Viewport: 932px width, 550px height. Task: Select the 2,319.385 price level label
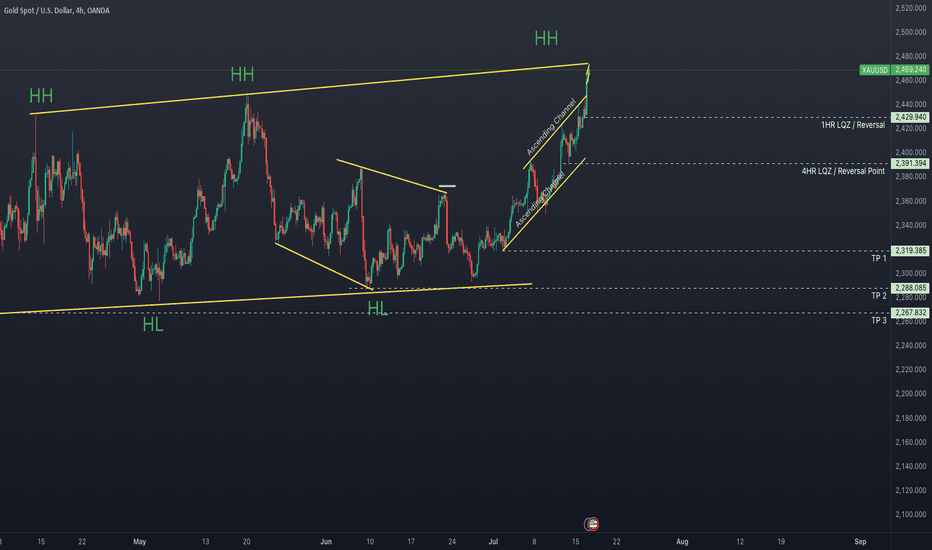coord(909,251)
